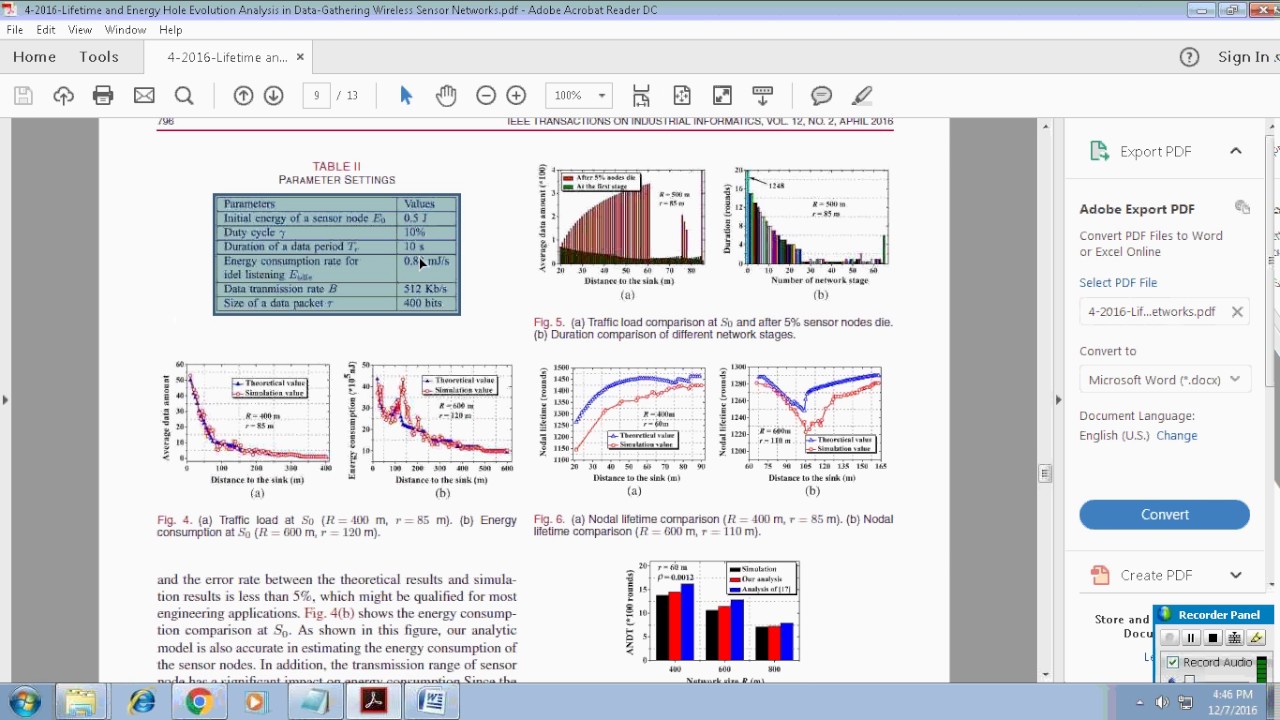Click the document vertical scrollbar thumb

pos(1045,474)
